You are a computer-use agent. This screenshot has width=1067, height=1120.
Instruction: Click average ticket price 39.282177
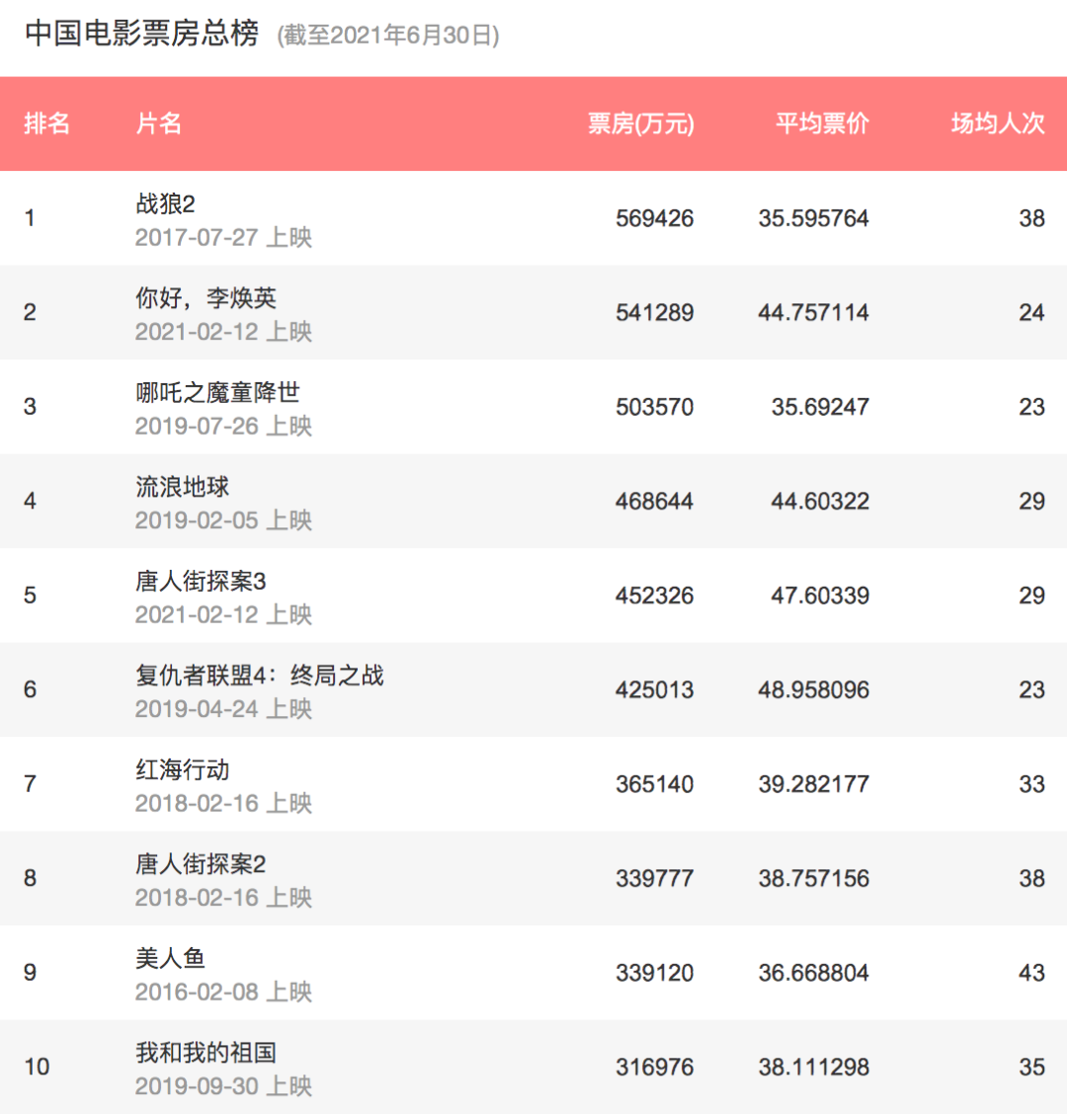[x=814, y=784]
